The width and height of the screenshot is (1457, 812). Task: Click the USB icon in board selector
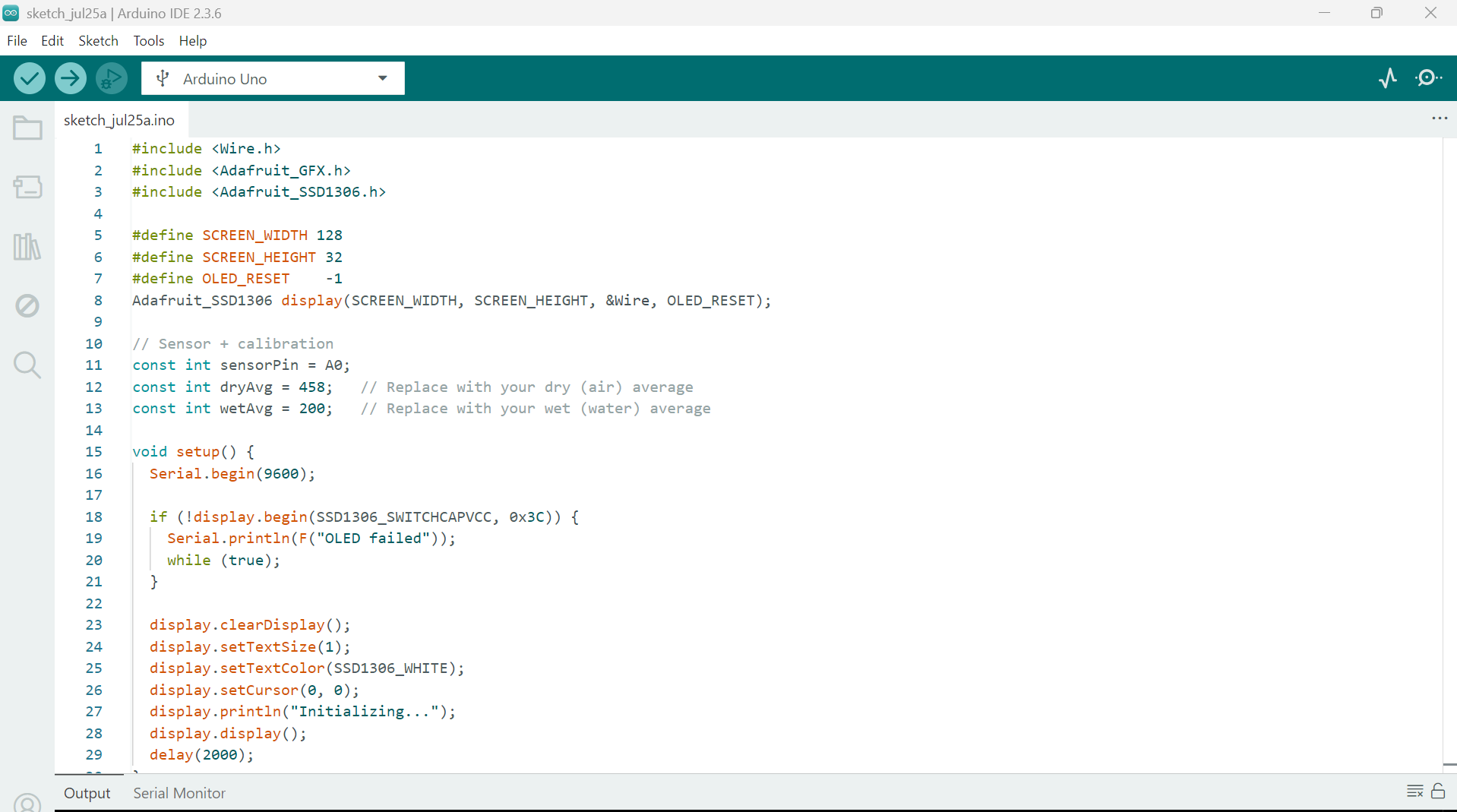(162, 78)
